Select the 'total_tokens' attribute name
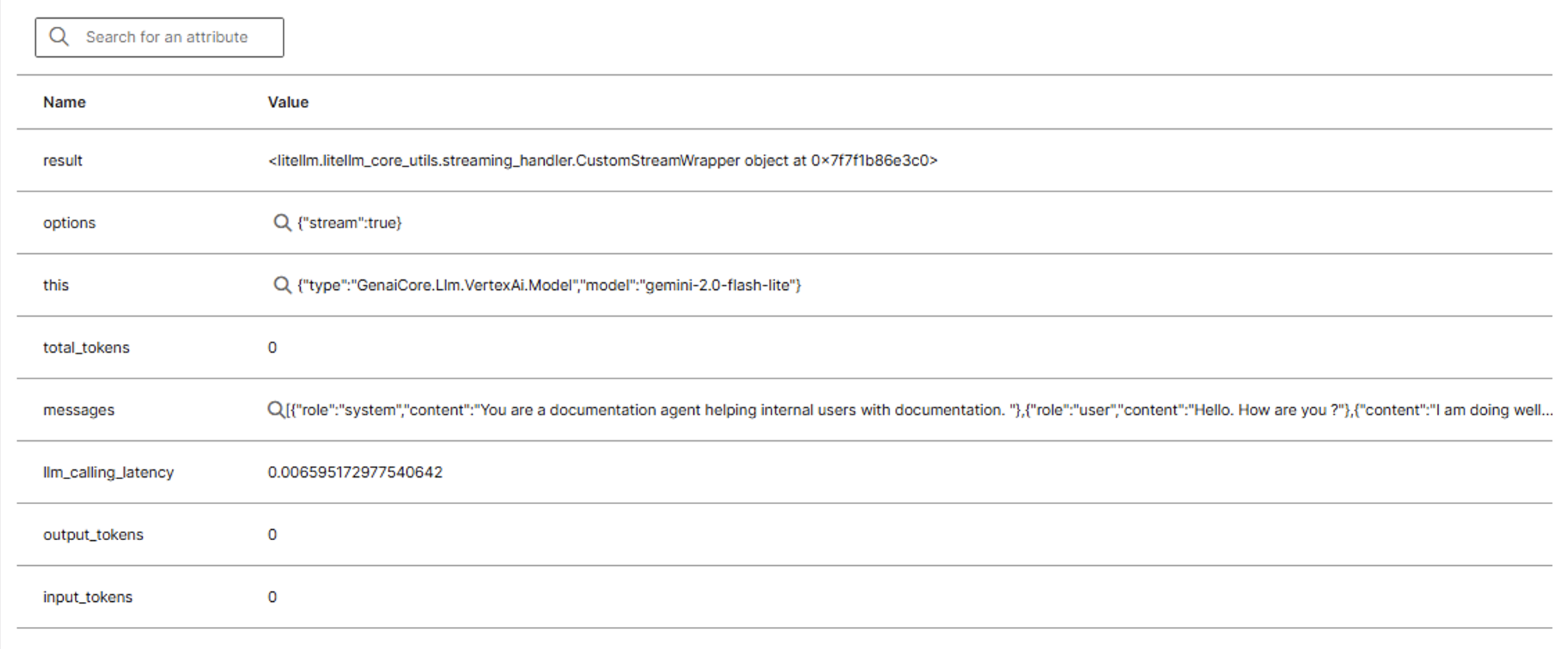Image resolution: width=1568 pixels, height=649 pixels. (x=86, y=347)
